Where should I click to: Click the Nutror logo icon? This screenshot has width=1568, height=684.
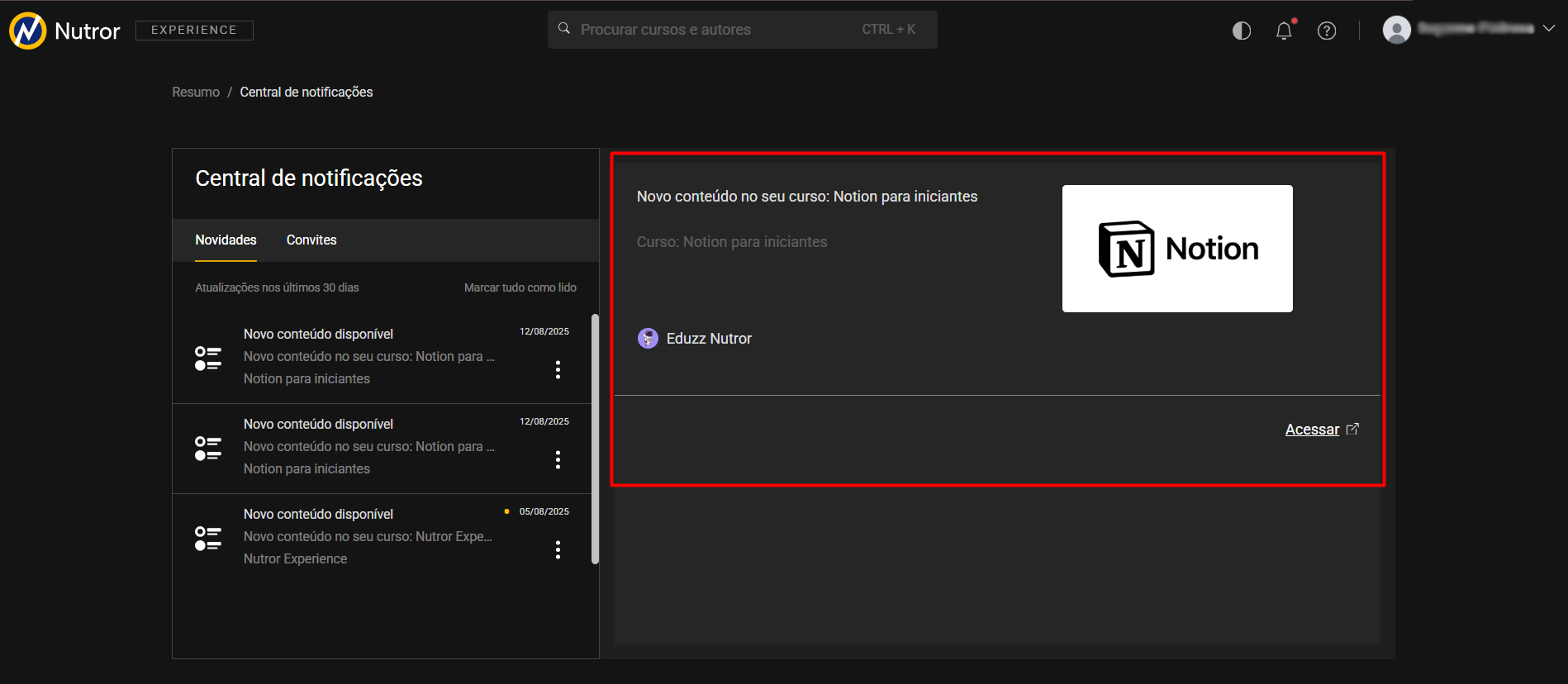click(28, 31)
